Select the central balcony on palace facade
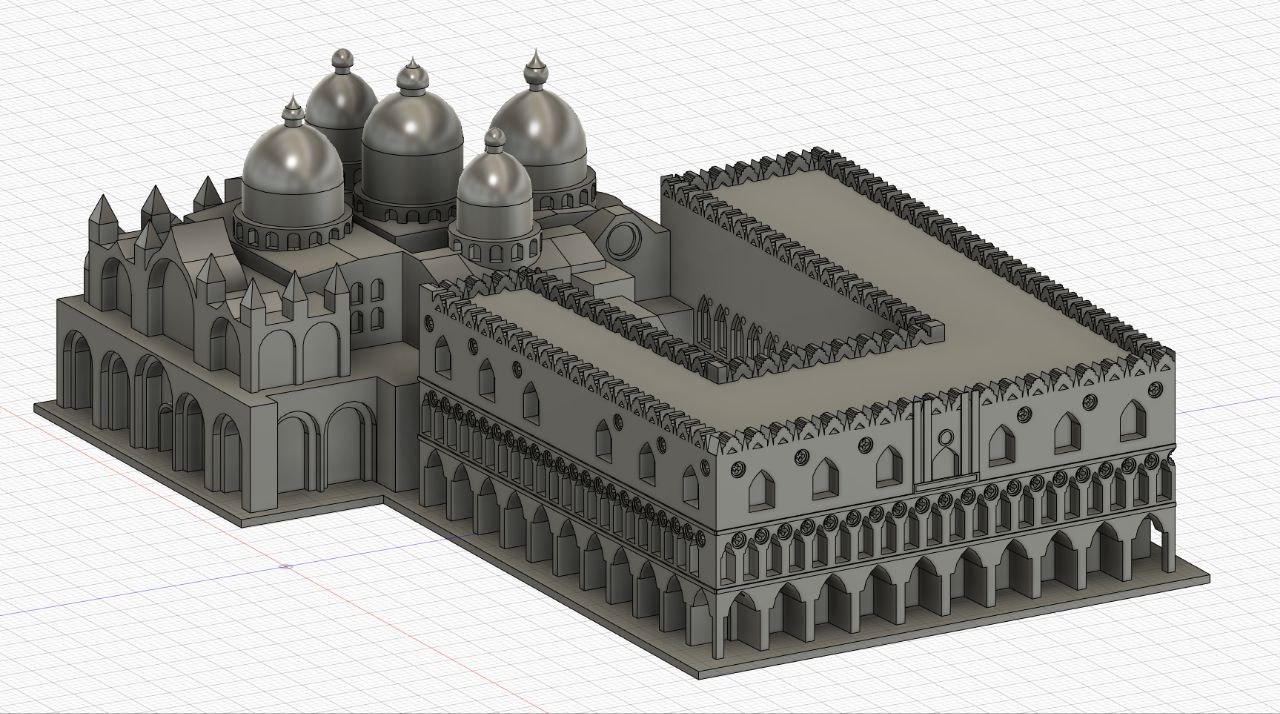The width and height of the screenshot is (1280, 714). (x=944, y=442)
